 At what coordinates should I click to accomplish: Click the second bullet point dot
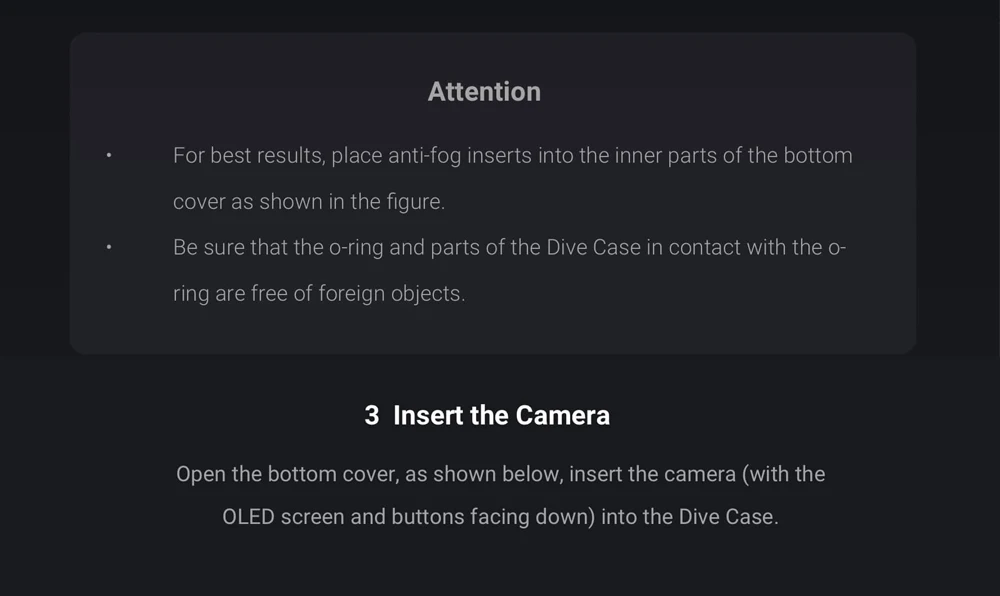coord(109,247)
